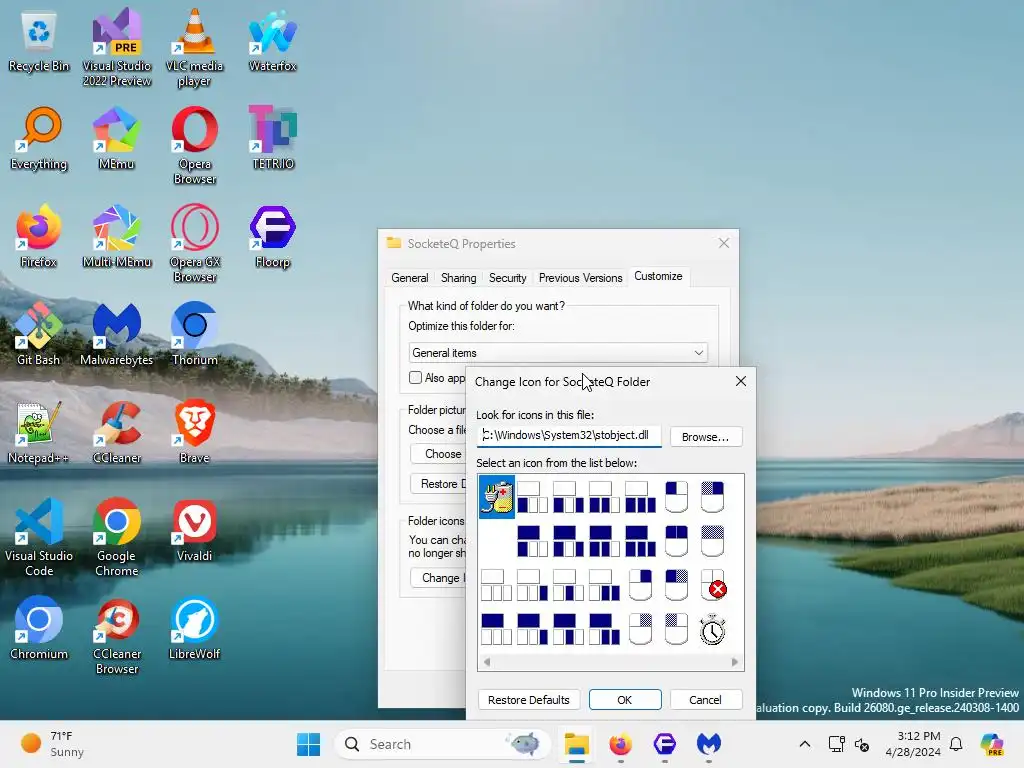Click the Browse... button
Image resolution: width=1024 pixels, height=768 pixels.
(705, 437)
